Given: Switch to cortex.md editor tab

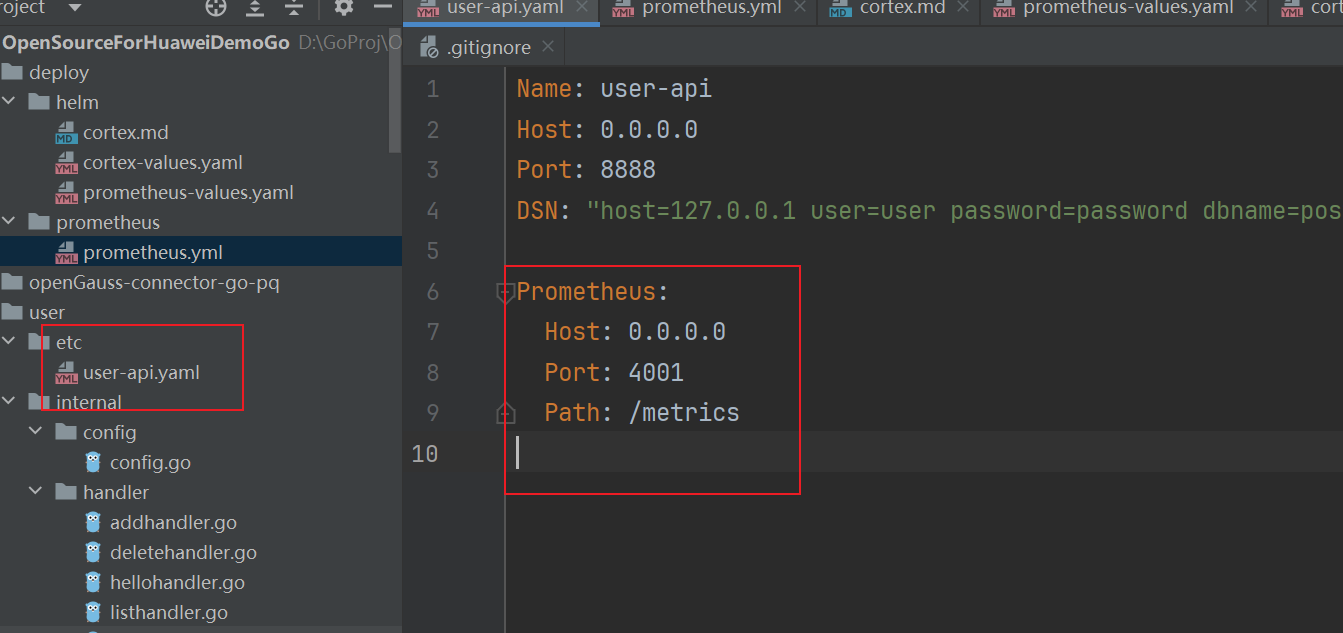Looking at the screenshot, I should click(889, 9).
